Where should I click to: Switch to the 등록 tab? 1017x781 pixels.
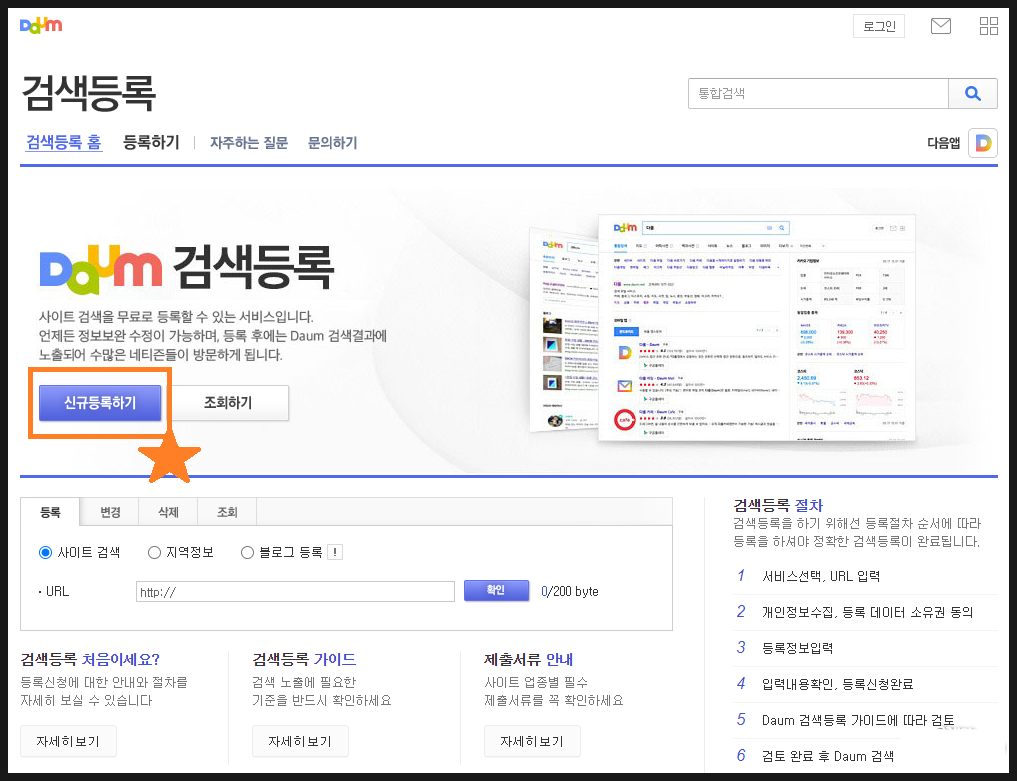coord(50,512)
